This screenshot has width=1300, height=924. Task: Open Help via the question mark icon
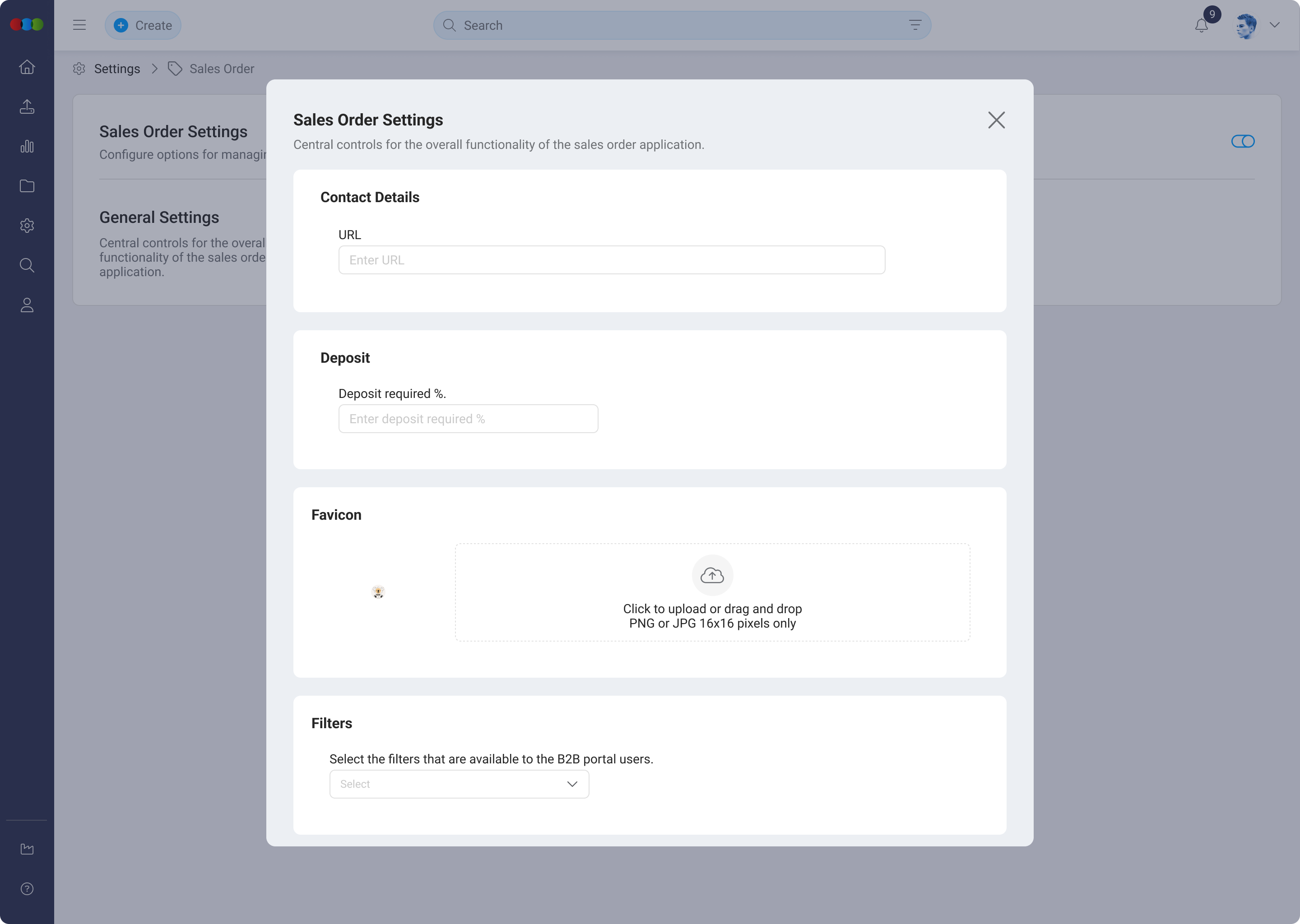[x=27, y=889]
